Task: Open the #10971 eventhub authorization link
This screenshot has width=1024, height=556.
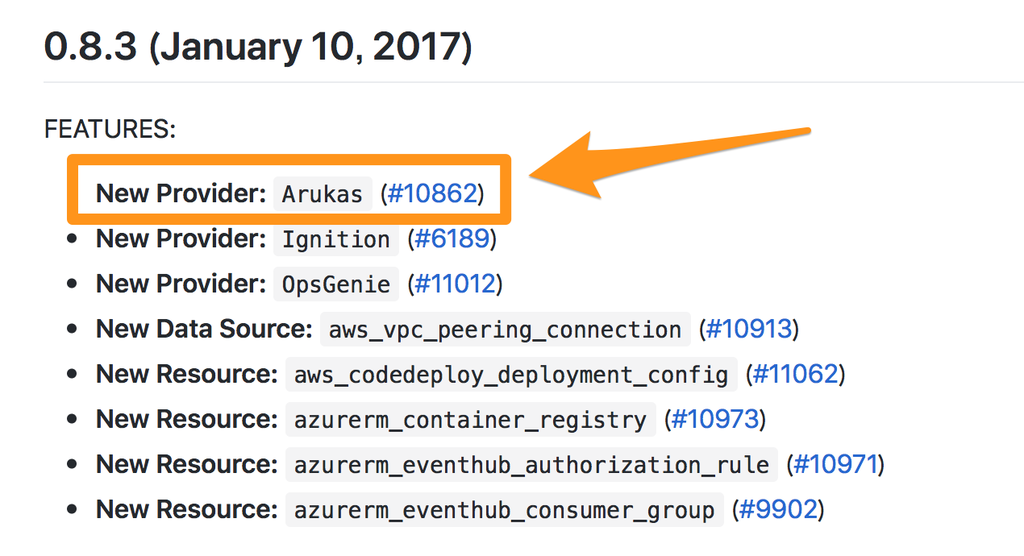Action: tap(832, 465)
